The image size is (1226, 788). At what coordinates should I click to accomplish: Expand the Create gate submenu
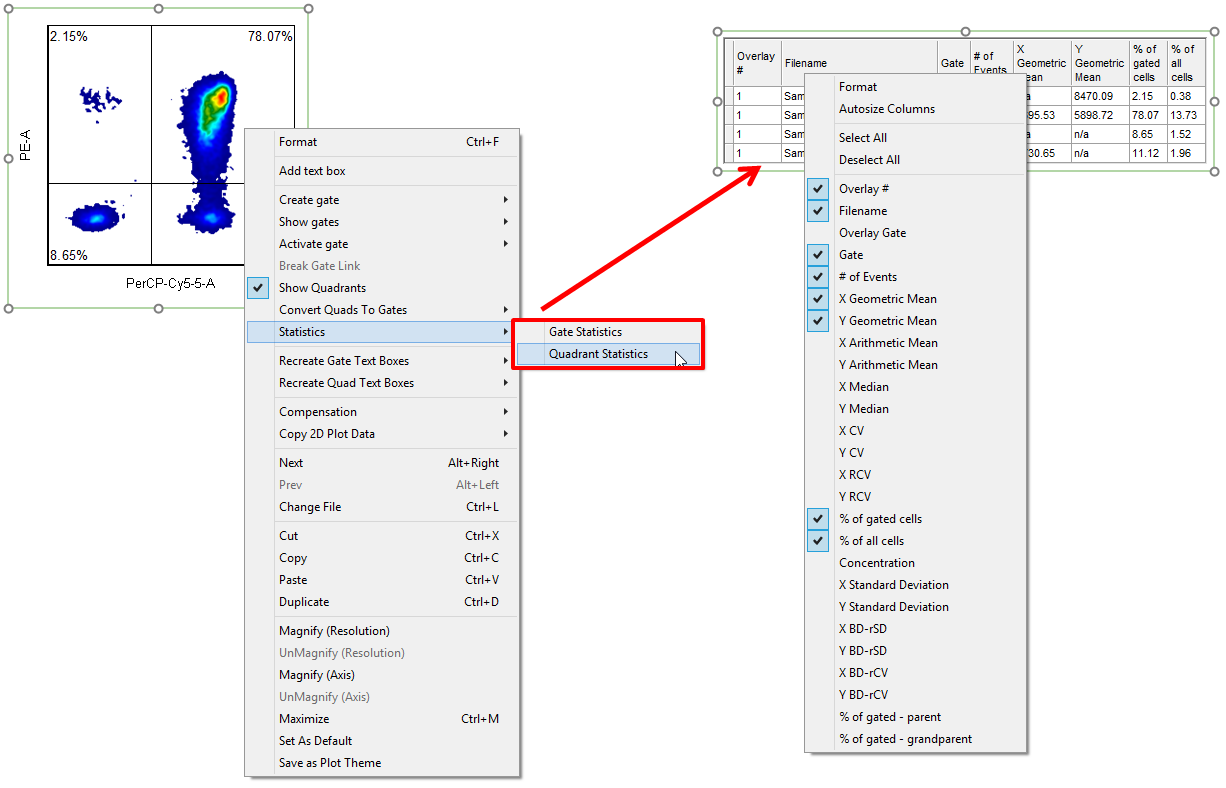[309, 200]
